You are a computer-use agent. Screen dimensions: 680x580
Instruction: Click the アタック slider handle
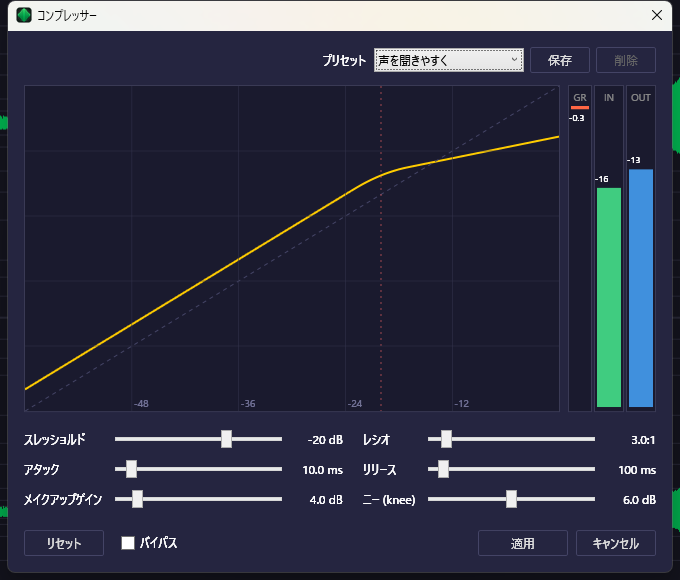[131, 469]
